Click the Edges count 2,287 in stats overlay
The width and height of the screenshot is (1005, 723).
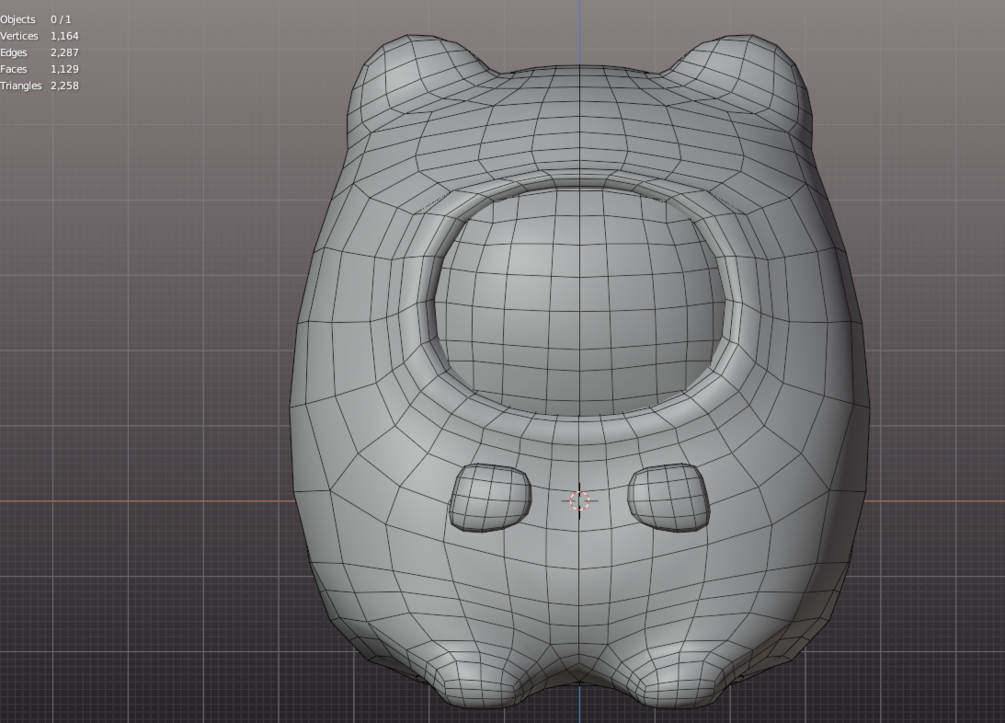tap(65, 53)
